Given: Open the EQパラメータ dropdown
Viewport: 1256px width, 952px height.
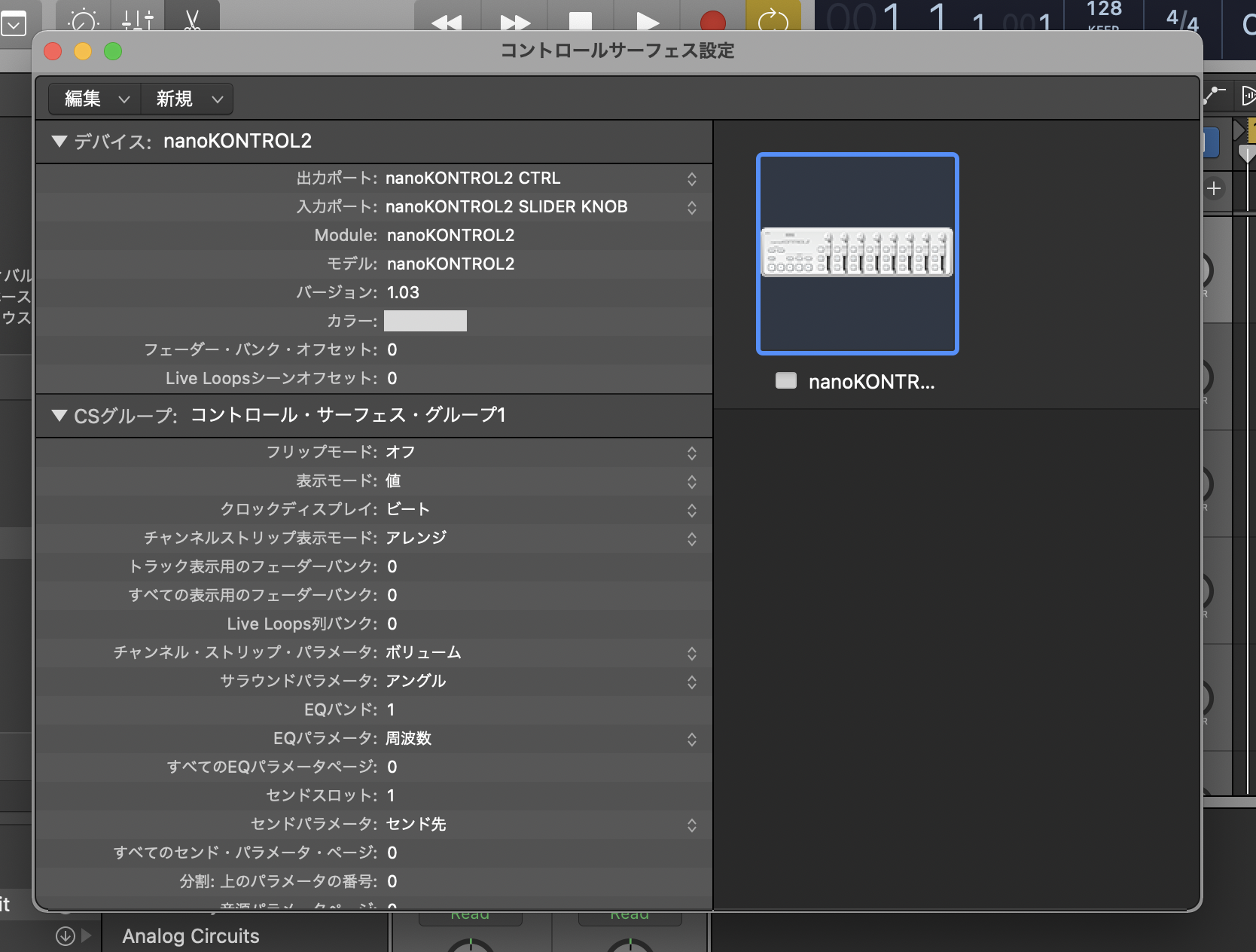Looking at the screenshot, I should 691,739.
